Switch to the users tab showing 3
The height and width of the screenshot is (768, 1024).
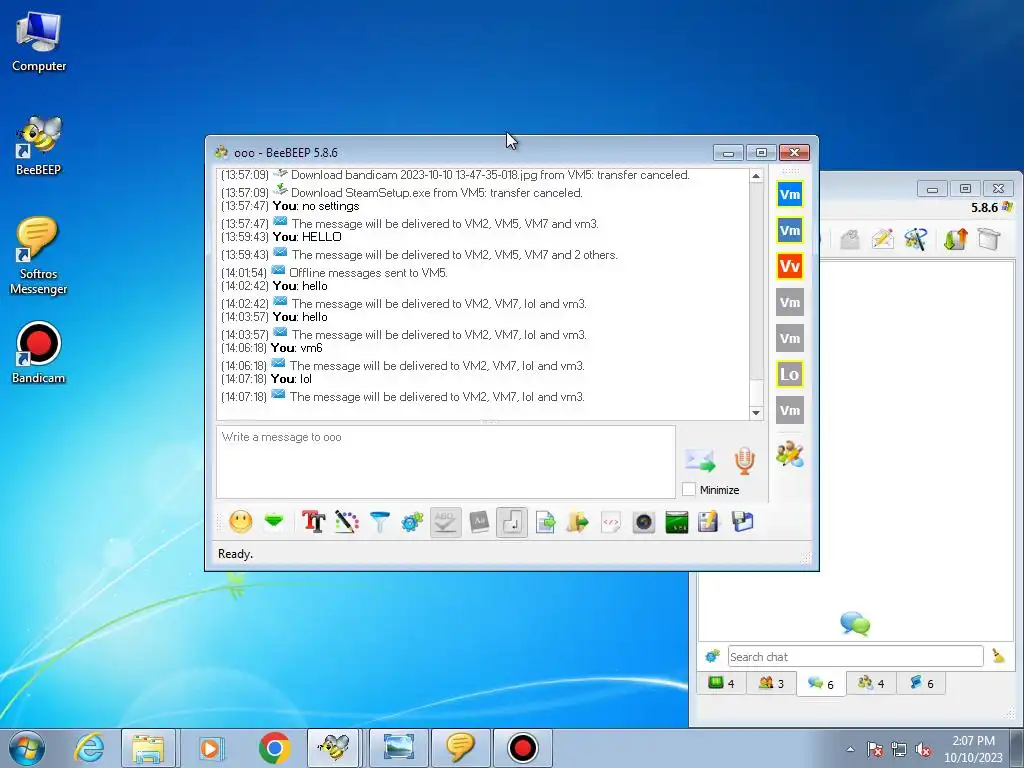click(x=771, y=683)
